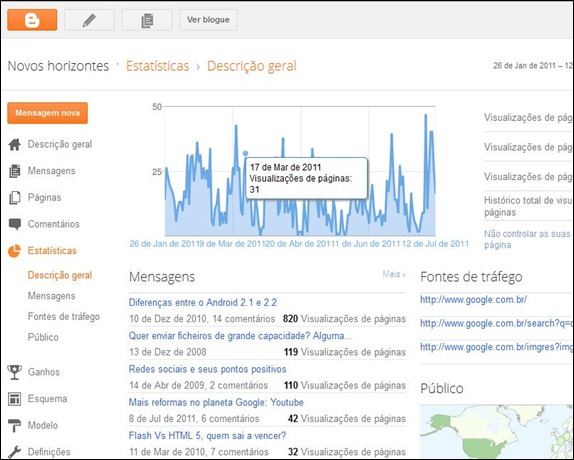Click Novos horizontes blog title

pyautogui.click(x=58, y=66)
